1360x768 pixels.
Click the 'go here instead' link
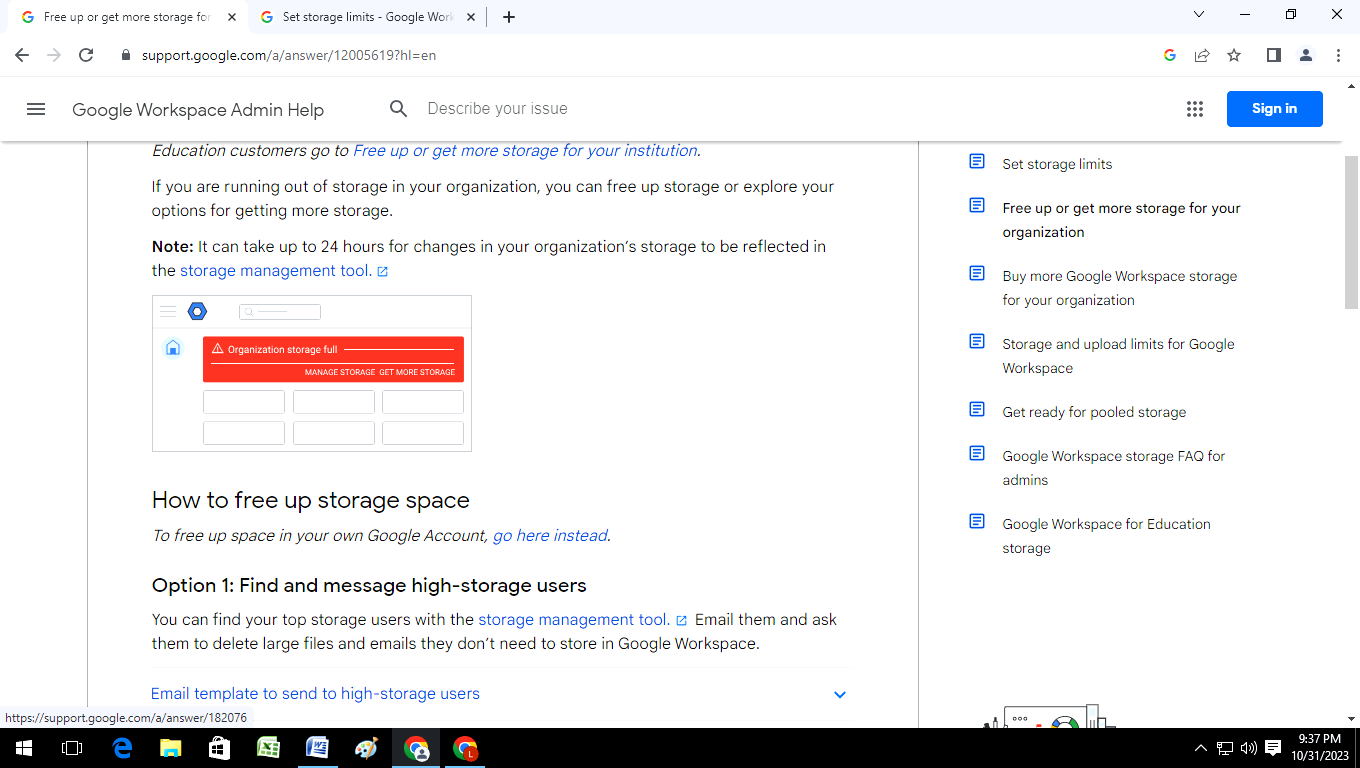coord(550,536)
